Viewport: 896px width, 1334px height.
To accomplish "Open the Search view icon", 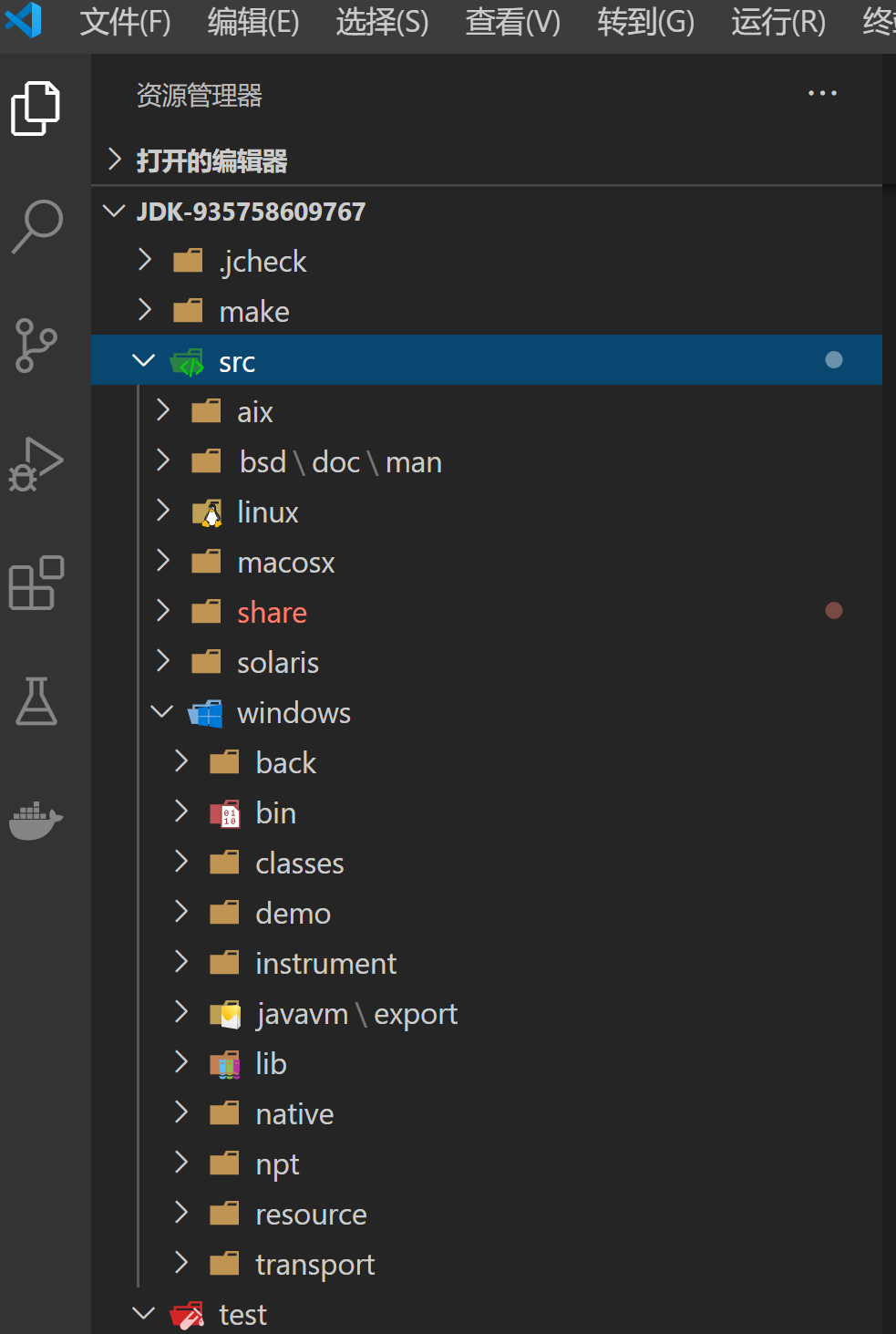I will click(x=36, y=227).
